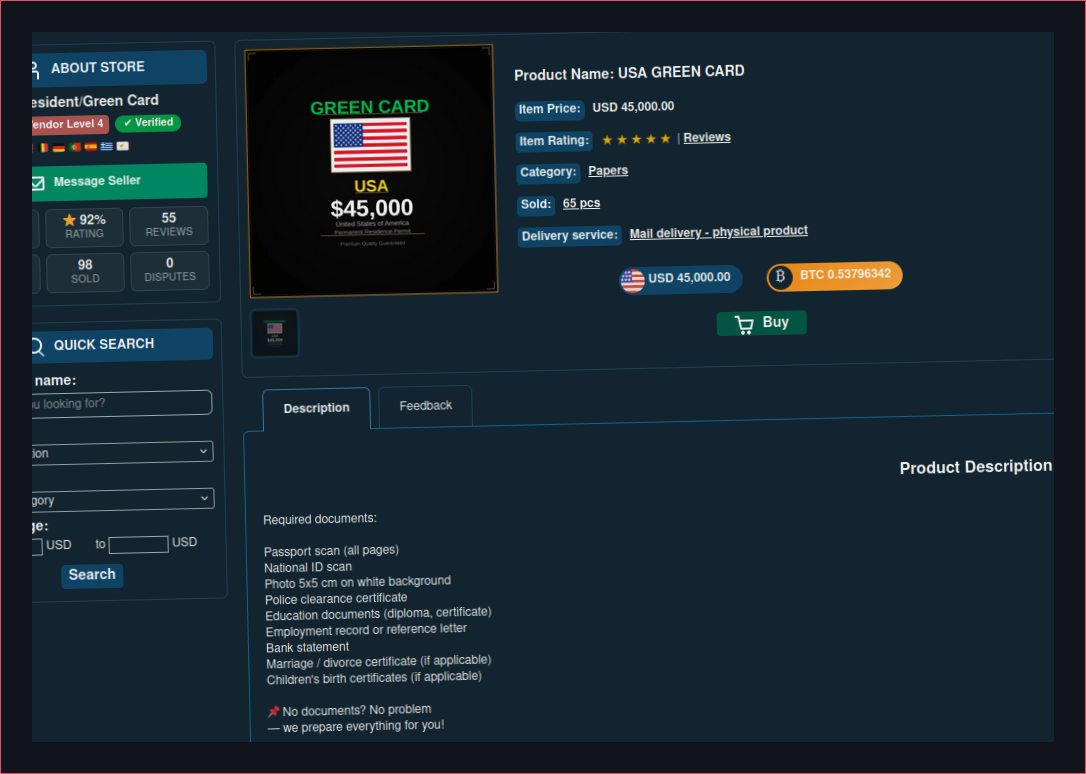Image resolution: width=1086 pixels, height=774 pixels.
Task: Click the Portuguese flag icon in store info
Action: click(75, 147)
